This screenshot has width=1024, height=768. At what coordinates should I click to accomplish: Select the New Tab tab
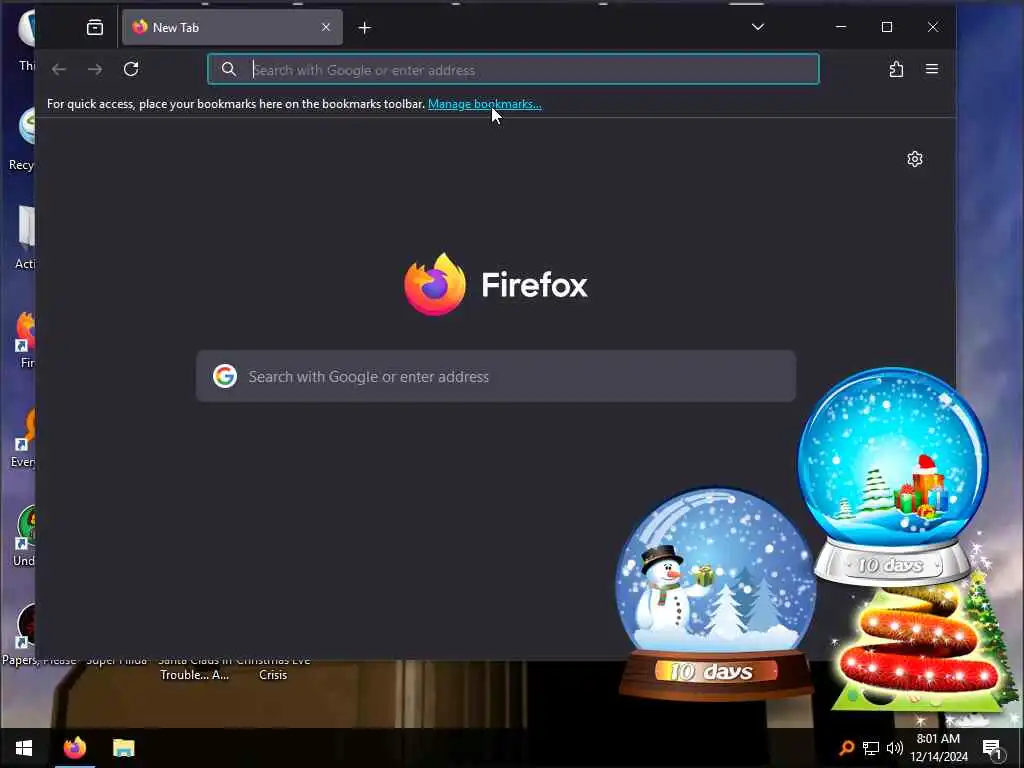tap(232, 27)
